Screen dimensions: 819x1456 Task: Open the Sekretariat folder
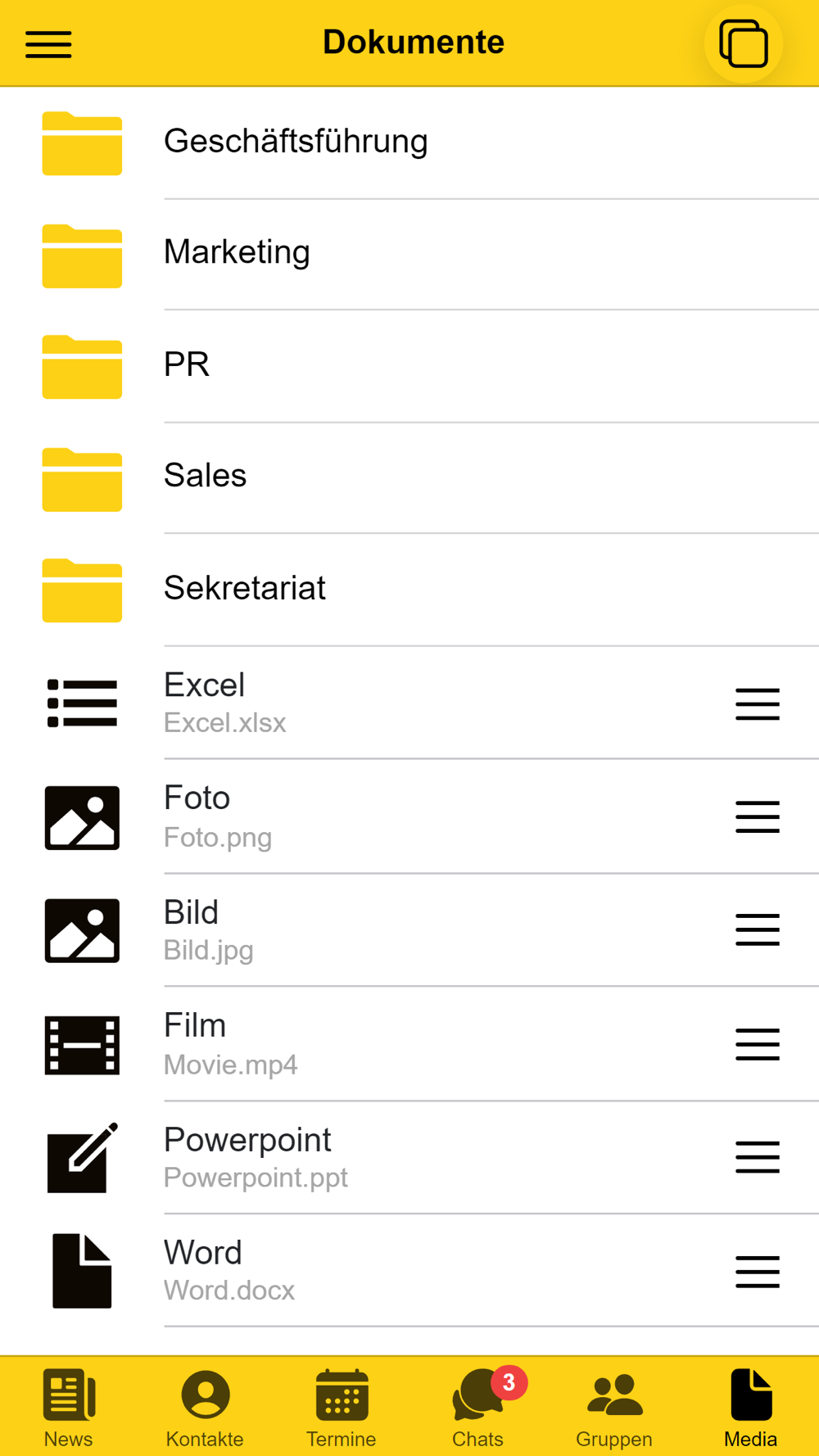coord(244,588)
